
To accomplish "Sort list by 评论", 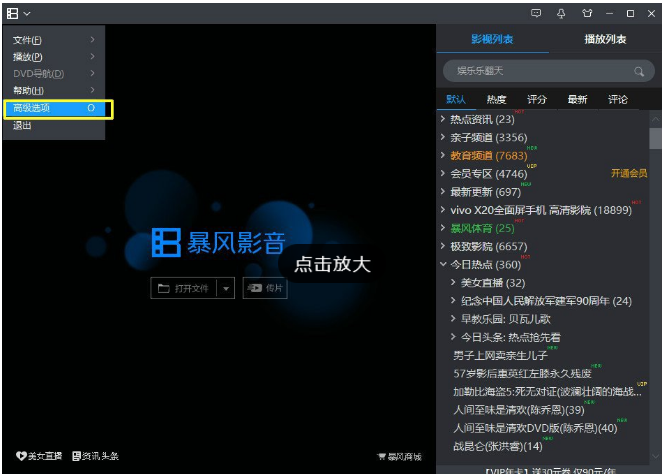I will (x=618, y=100).
